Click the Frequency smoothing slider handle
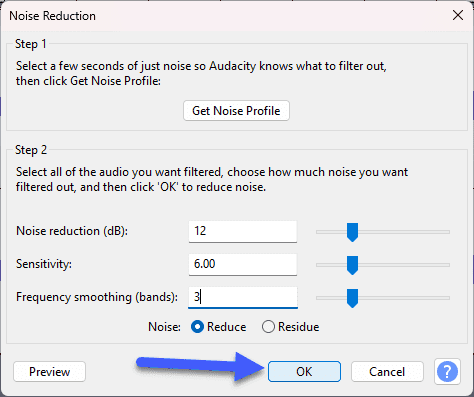474x397 pixels. tap(352, 298)
